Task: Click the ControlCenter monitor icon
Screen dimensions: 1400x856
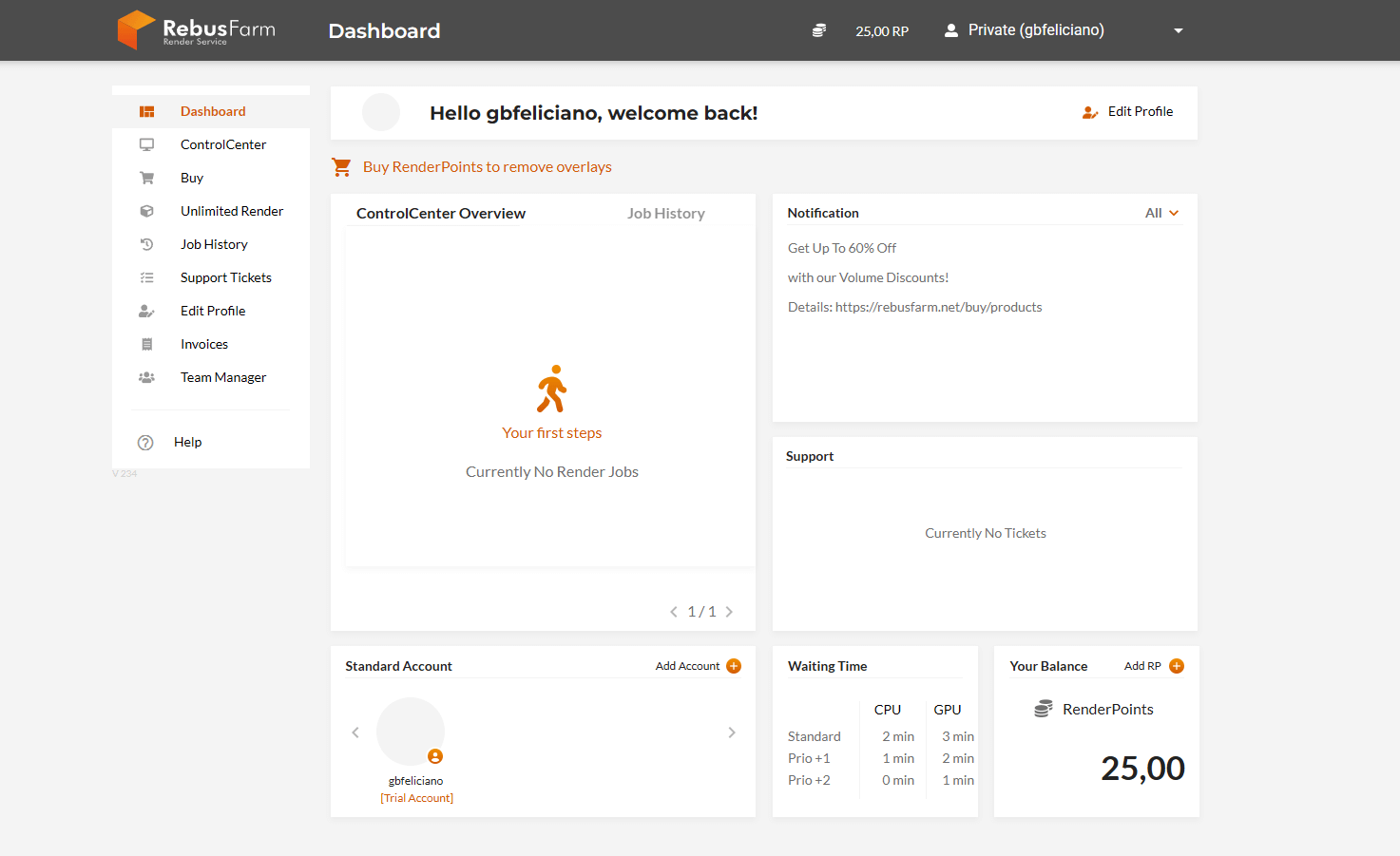Action: (146, 144)
